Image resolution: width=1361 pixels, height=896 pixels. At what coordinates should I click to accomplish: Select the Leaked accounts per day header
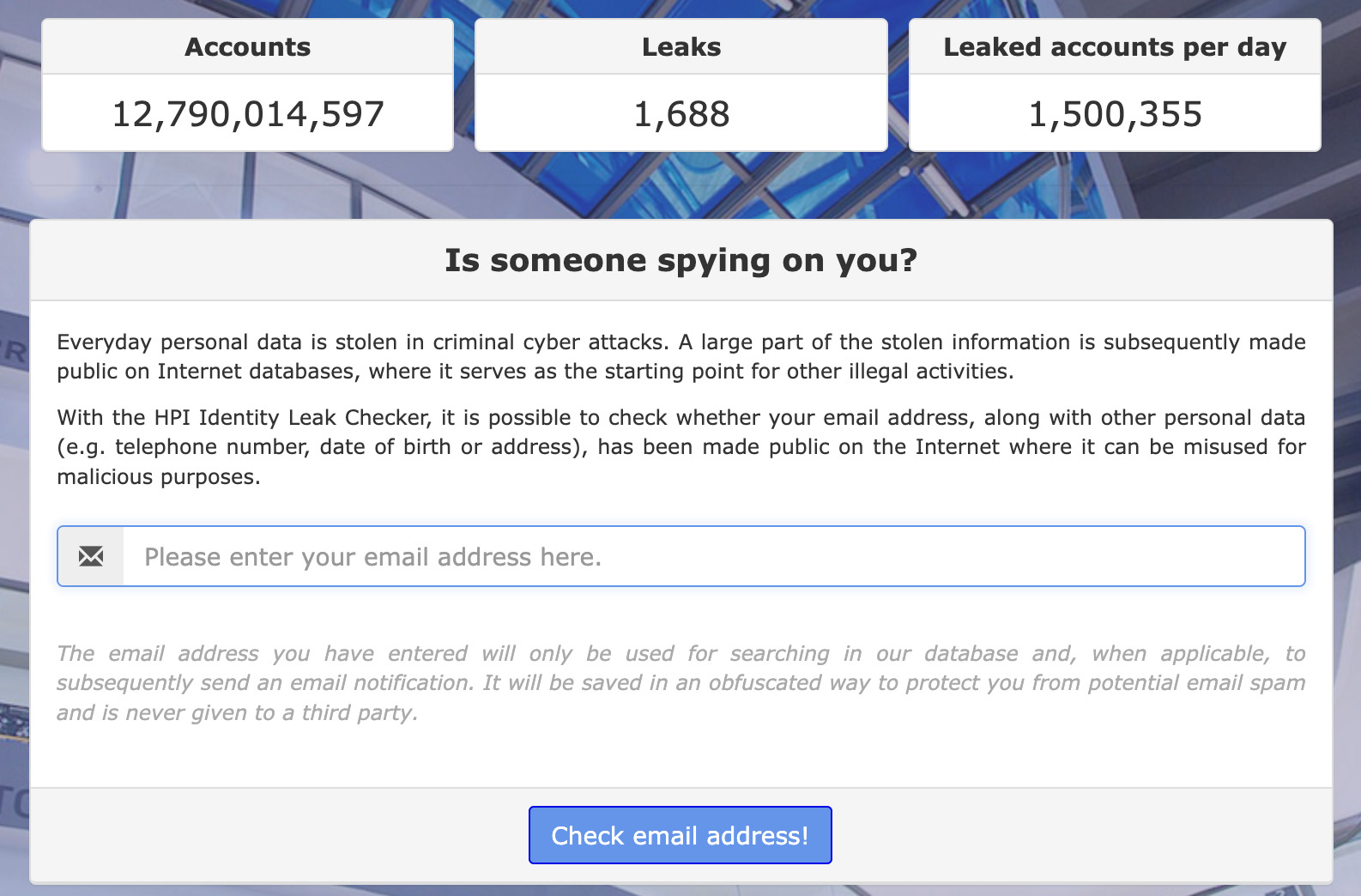[1115, 46]
